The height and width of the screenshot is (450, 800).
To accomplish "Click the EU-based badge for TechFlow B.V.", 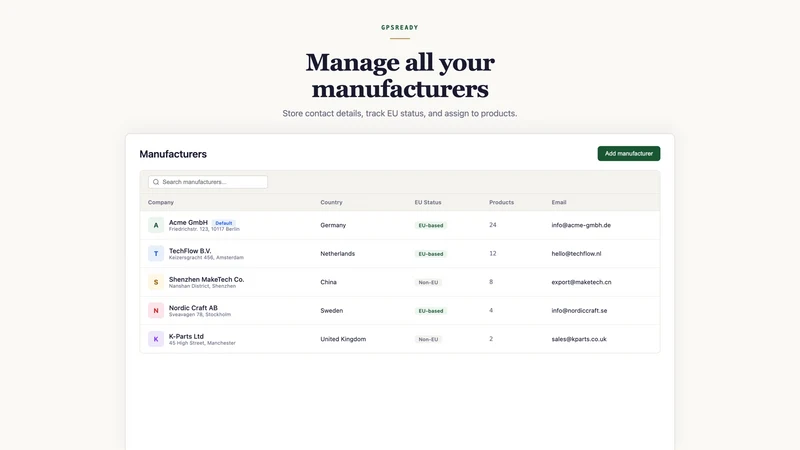I will click(431, 254).
